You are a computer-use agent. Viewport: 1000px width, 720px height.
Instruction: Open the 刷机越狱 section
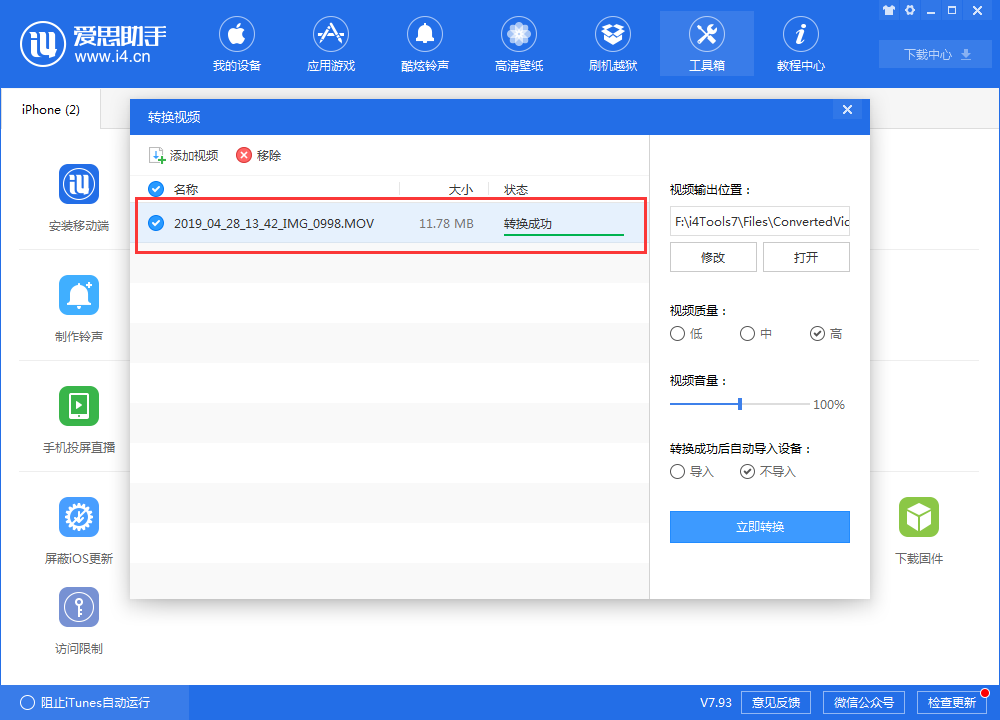tap(612, 44)
